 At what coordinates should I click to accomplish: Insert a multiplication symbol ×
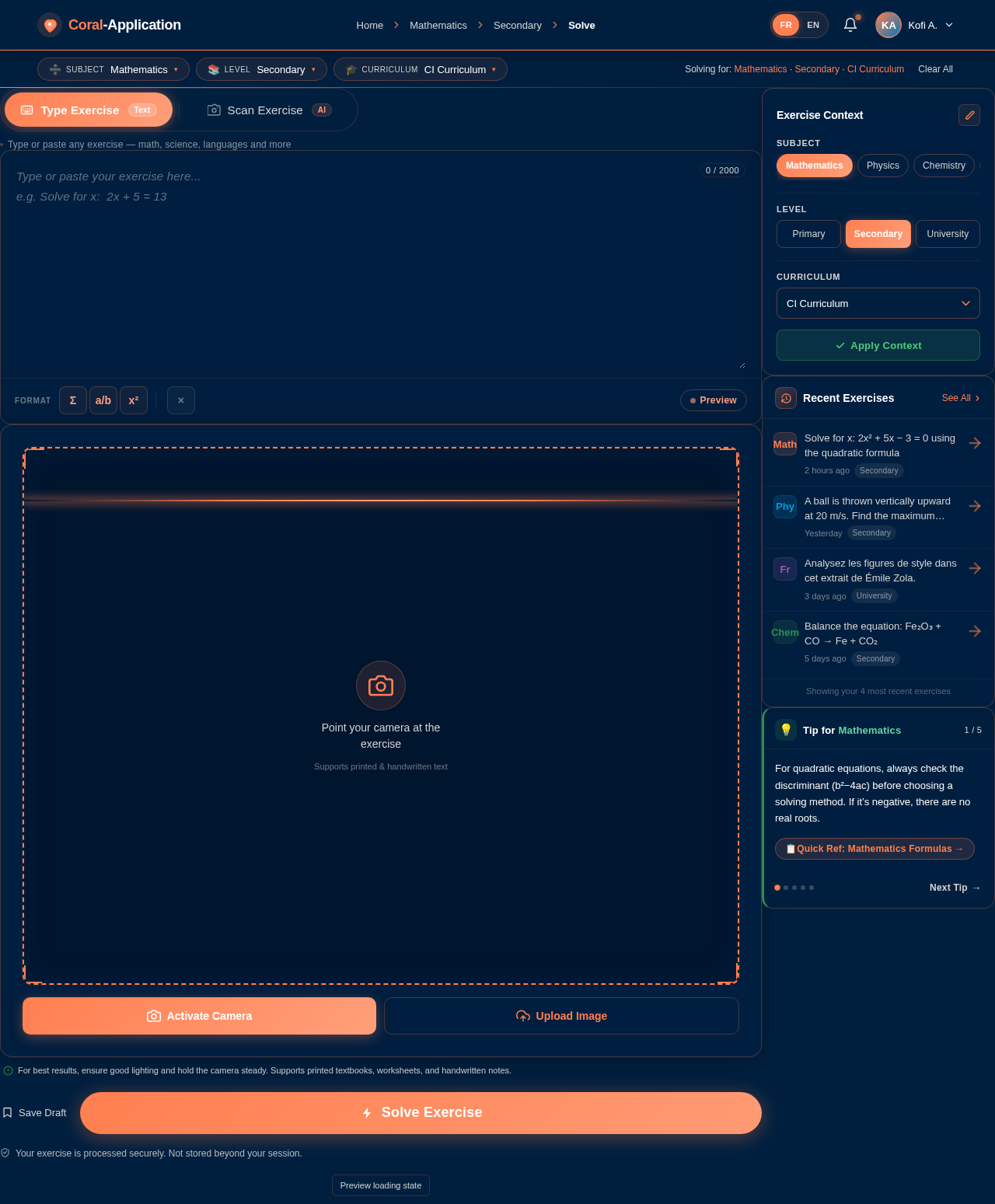(180, 400)
